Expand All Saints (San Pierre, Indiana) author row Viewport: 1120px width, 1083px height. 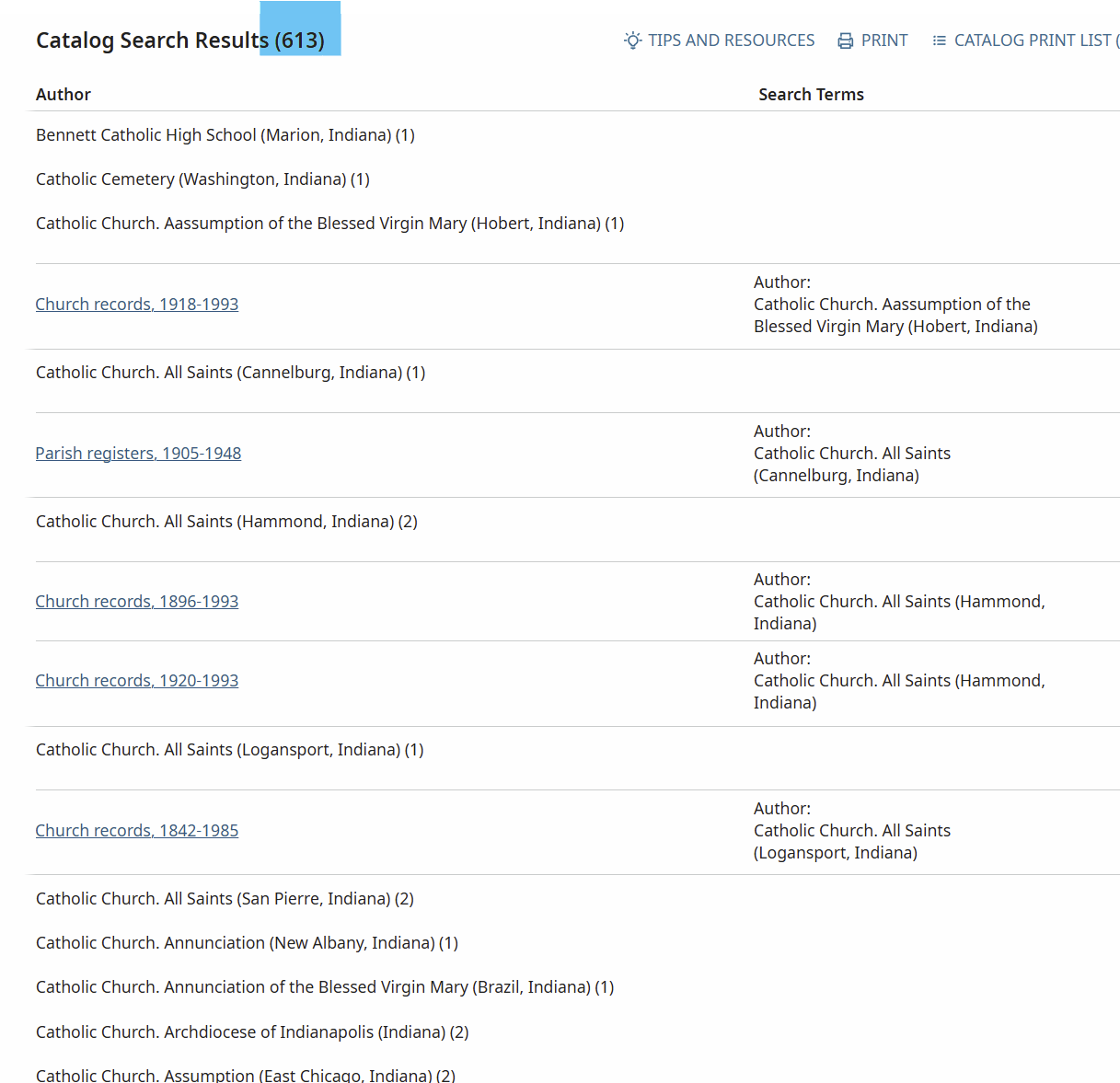click(x=225, y=899)
